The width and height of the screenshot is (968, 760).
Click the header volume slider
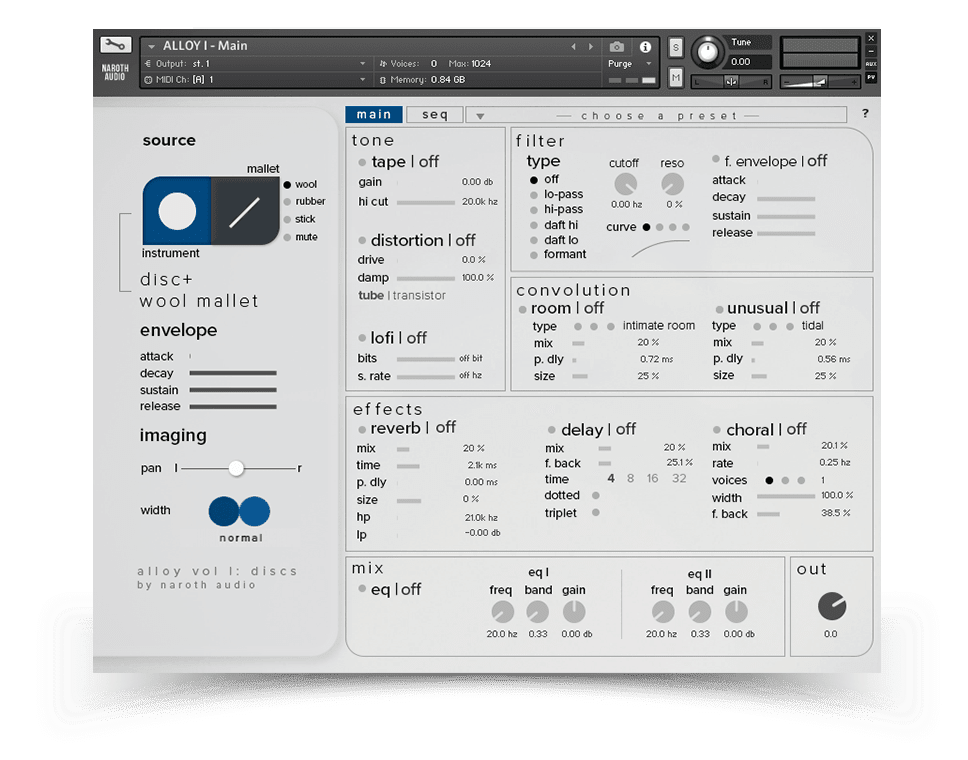click(x=820, y=81)
